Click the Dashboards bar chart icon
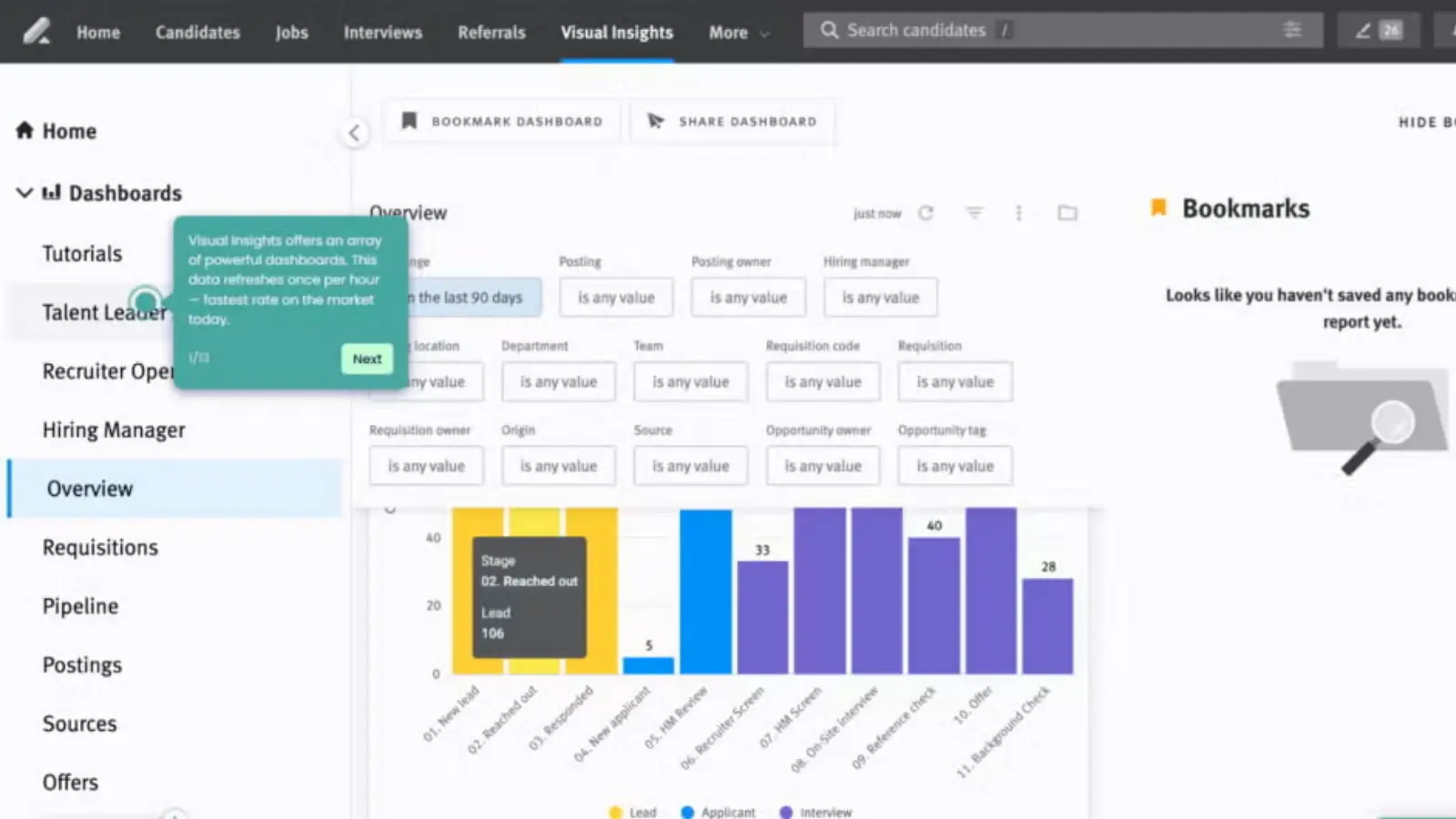This screenshot has height=819, width=1456. [52, 192]
